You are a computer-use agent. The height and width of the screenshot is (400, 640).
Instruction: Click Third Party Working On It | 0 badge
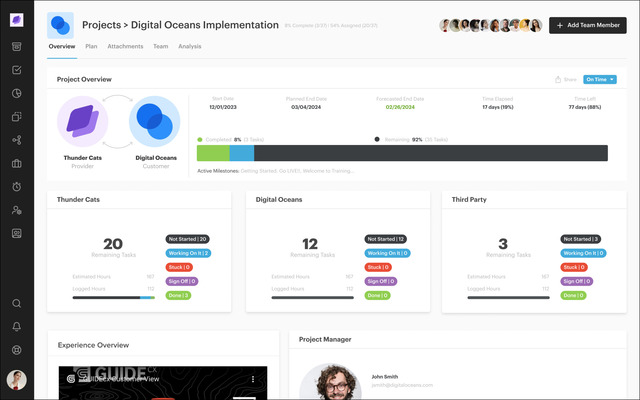[583, 253]
